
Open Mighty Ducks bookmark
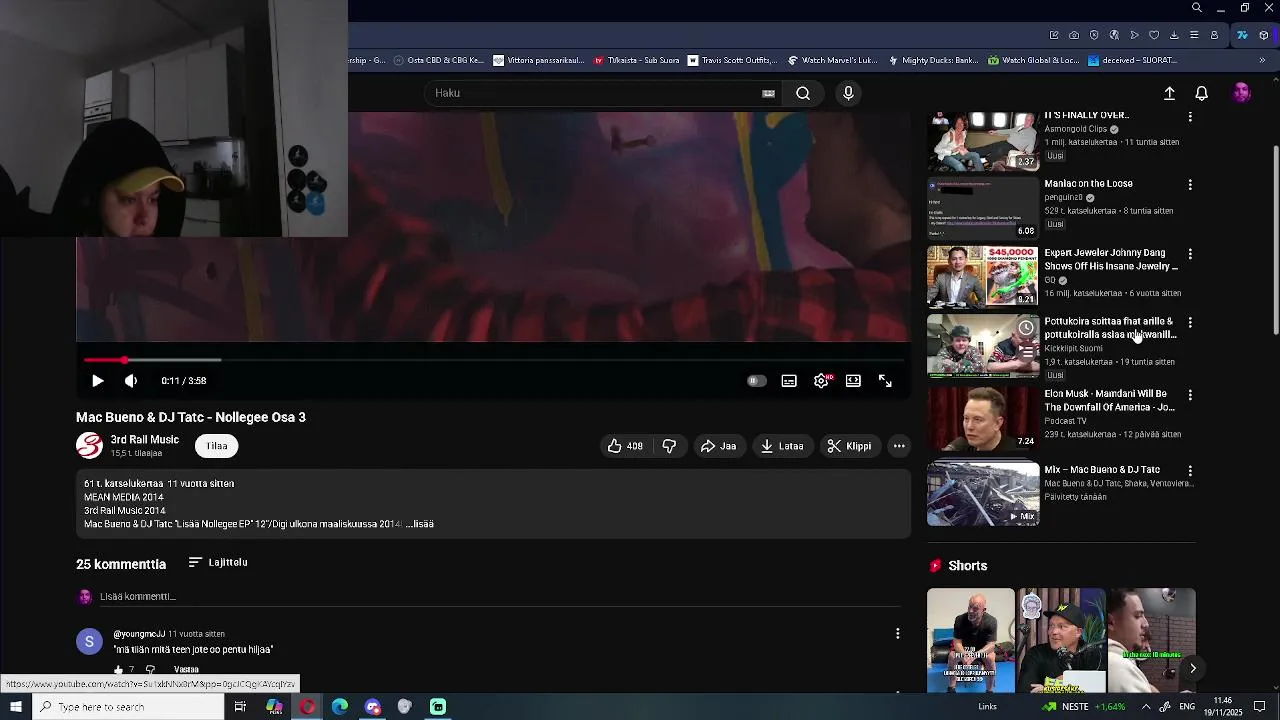(x=933, y=60)
